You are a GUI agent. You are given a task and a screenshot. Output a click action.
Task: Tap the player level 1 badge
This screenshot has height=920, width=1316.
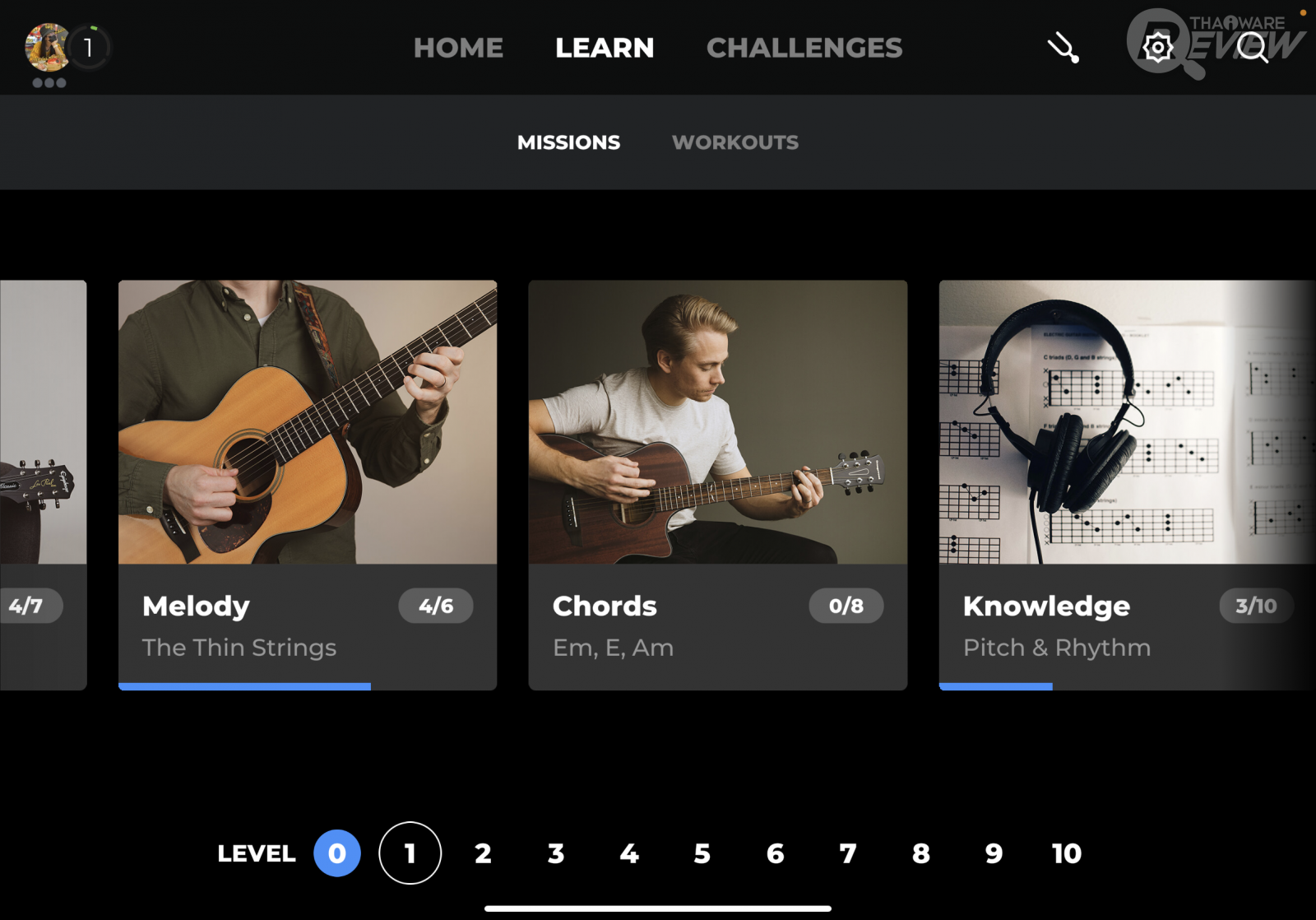pyautogui.click(x=89, y=48)
